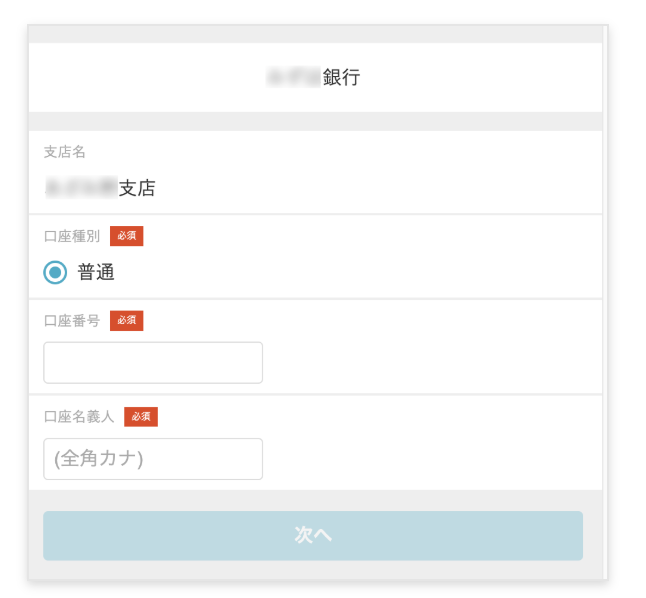Click the 口座番号 label
The image size is (646, 598).
pos(72,321)
